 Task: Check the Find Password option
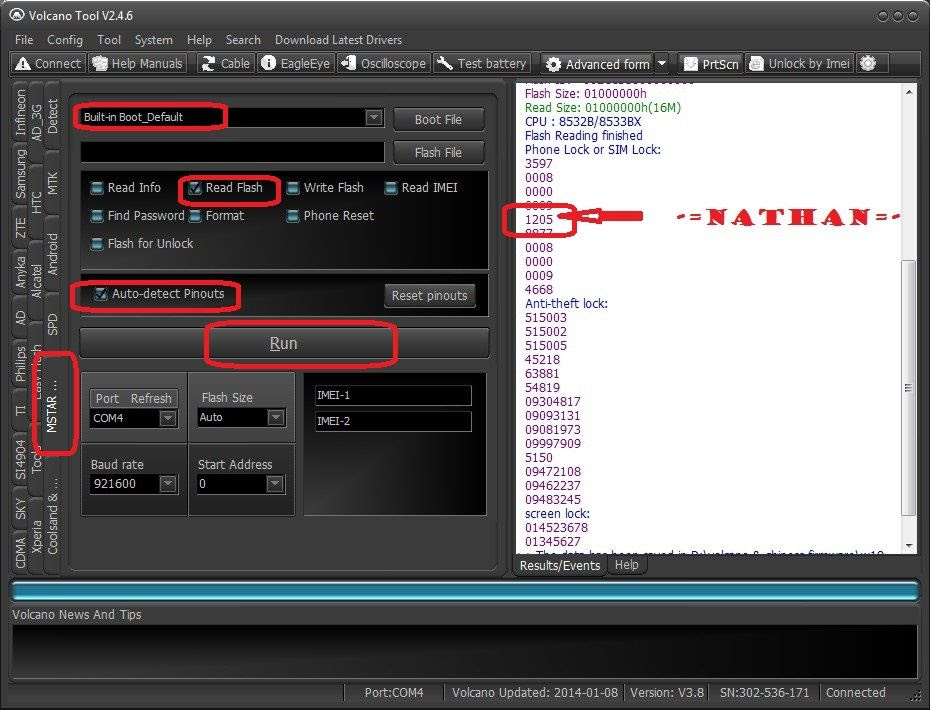[x=97, y=216]
